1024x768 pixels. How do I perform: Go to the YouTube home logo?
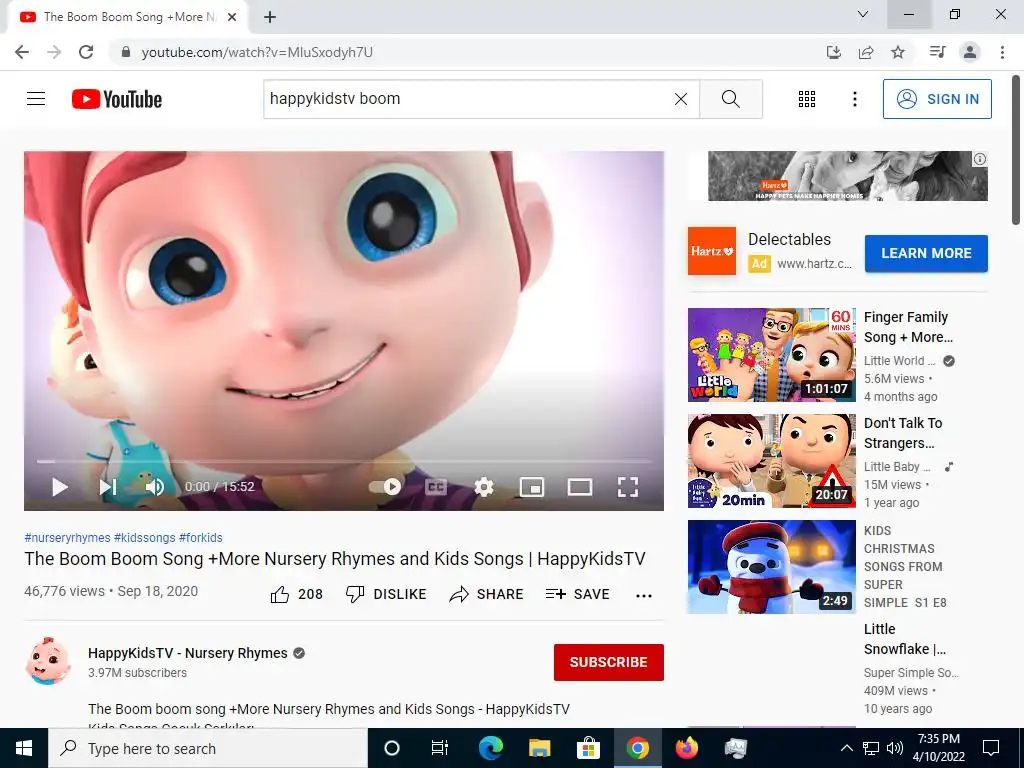[117, 99]
